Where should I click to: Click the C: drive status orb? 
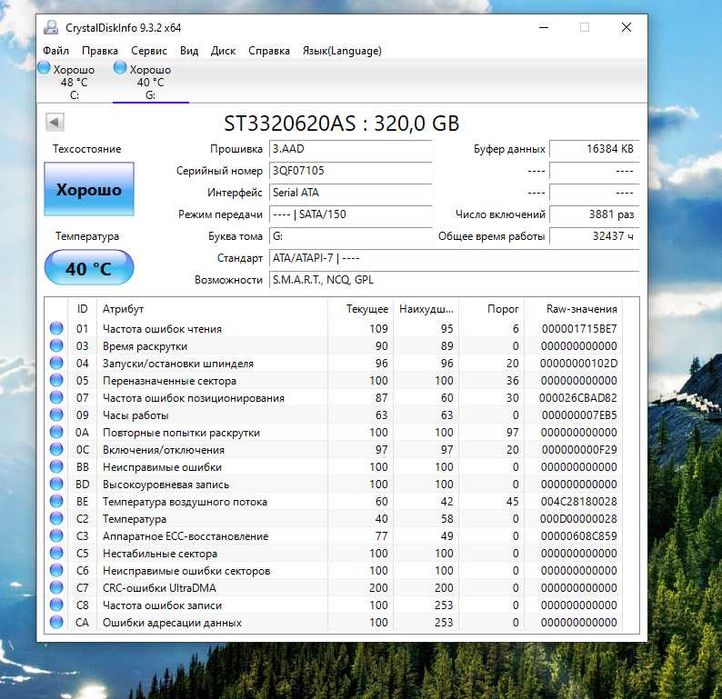44,68
